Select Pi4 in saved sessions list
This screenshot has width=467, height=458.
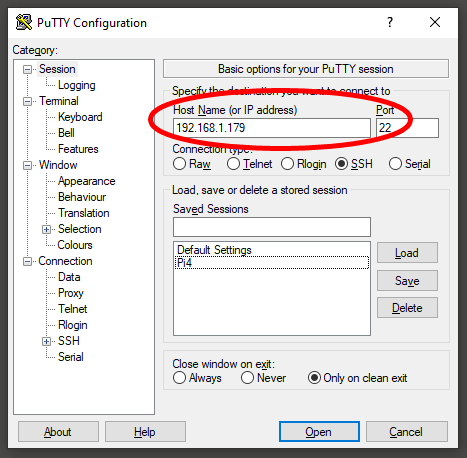pos(271,263)
